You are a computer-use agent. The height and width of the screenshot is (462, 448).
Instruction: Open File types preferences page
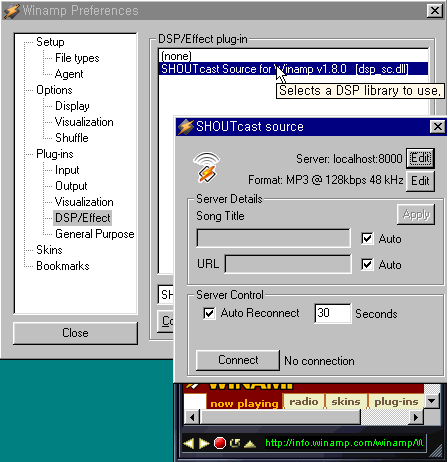tap(77, 58)
